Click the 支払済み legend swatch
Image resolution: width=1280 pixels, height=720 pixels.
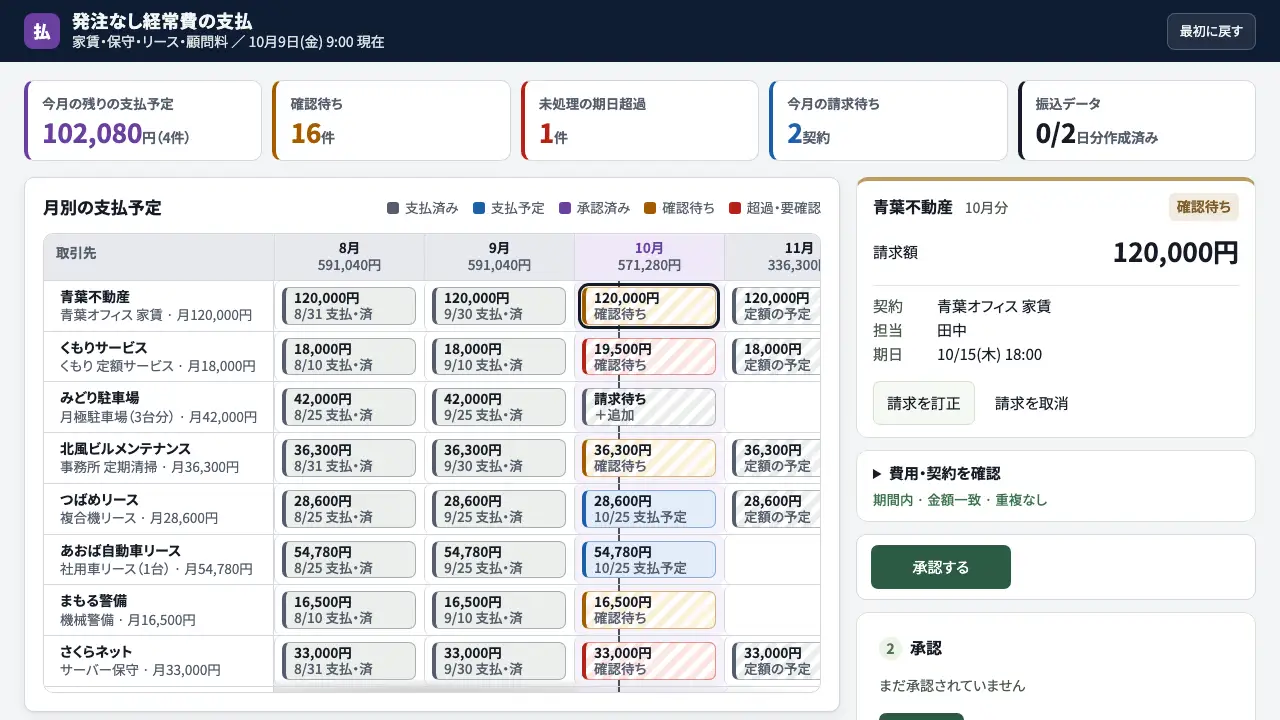click(x=393, y=208)
